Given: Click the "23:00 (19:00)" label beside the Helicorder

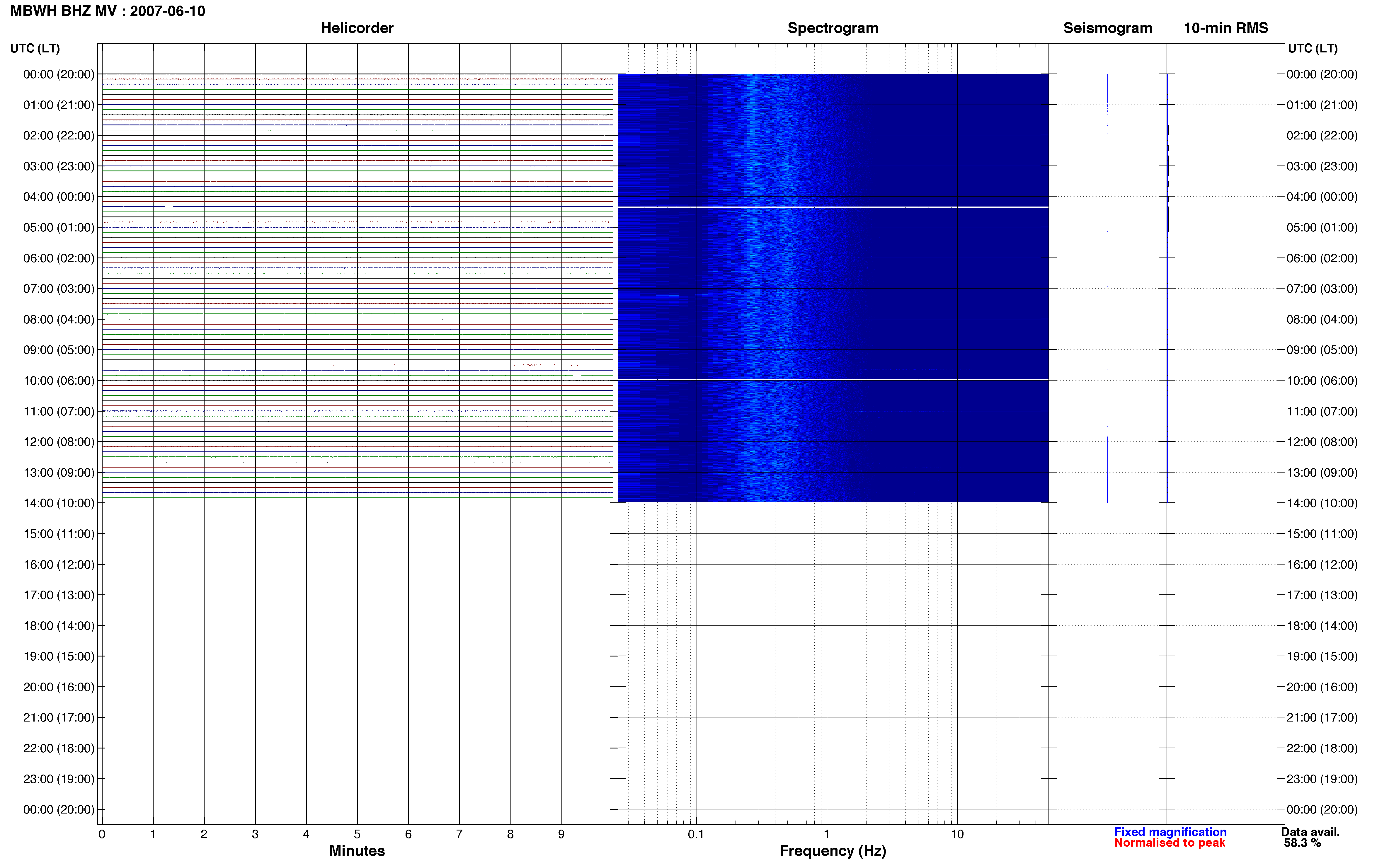Looking at the screenshot, I should coord(59,779).
